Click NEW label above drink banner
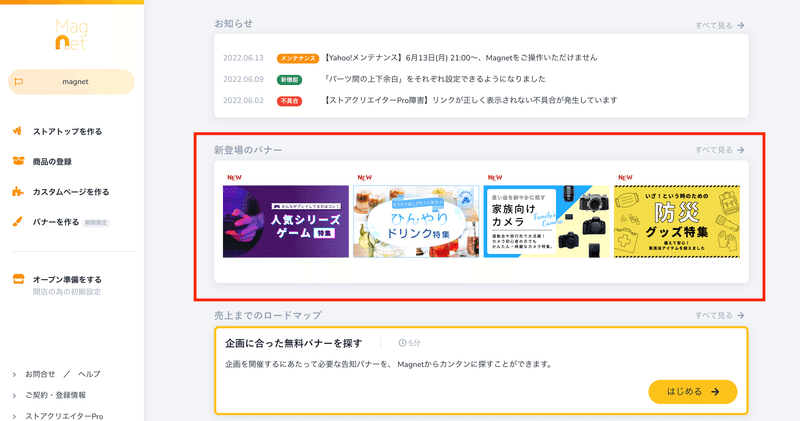This screenshot has width=800, height=421. point(365,178)
